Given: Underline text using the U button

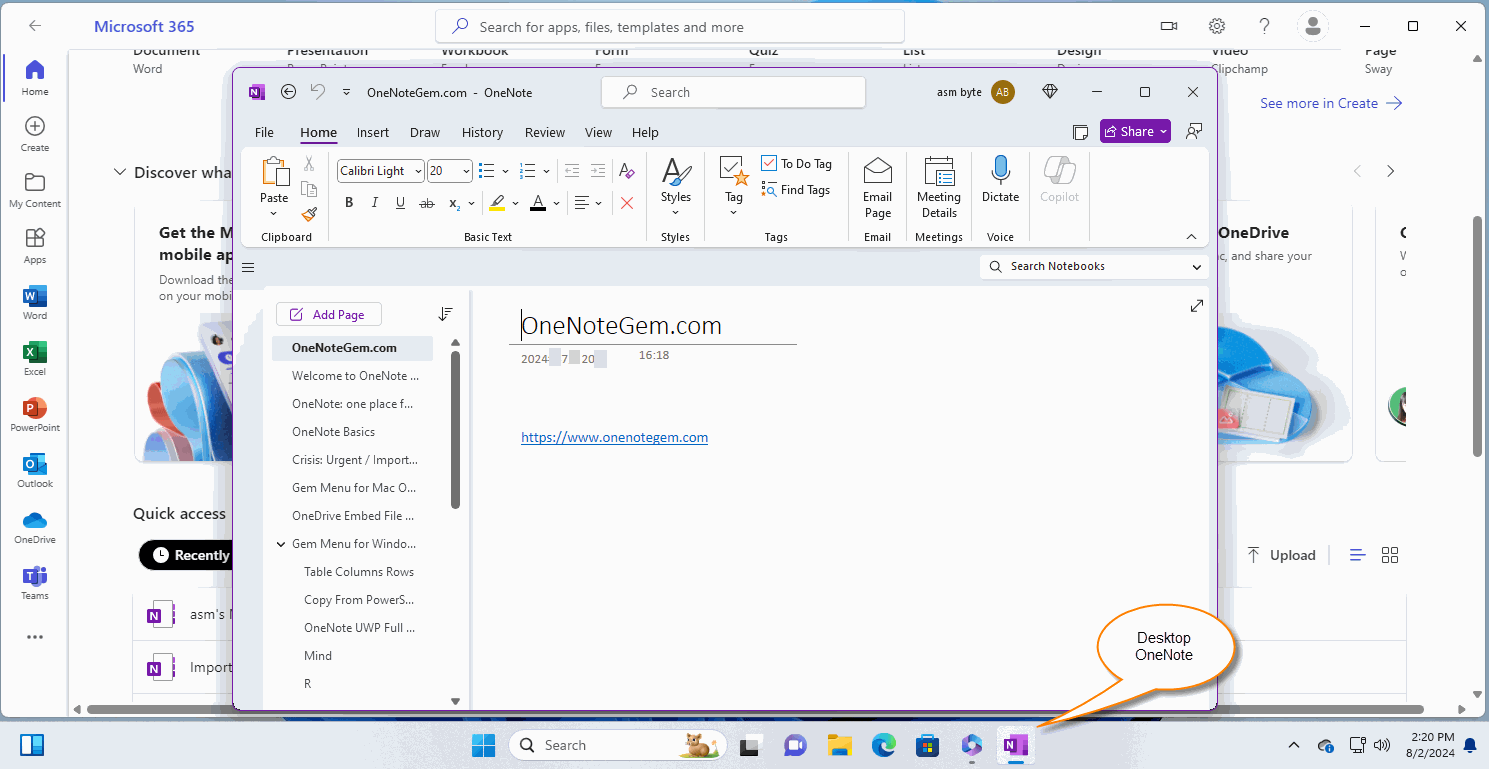Looking at the screenshot, I should coord(400,203).
